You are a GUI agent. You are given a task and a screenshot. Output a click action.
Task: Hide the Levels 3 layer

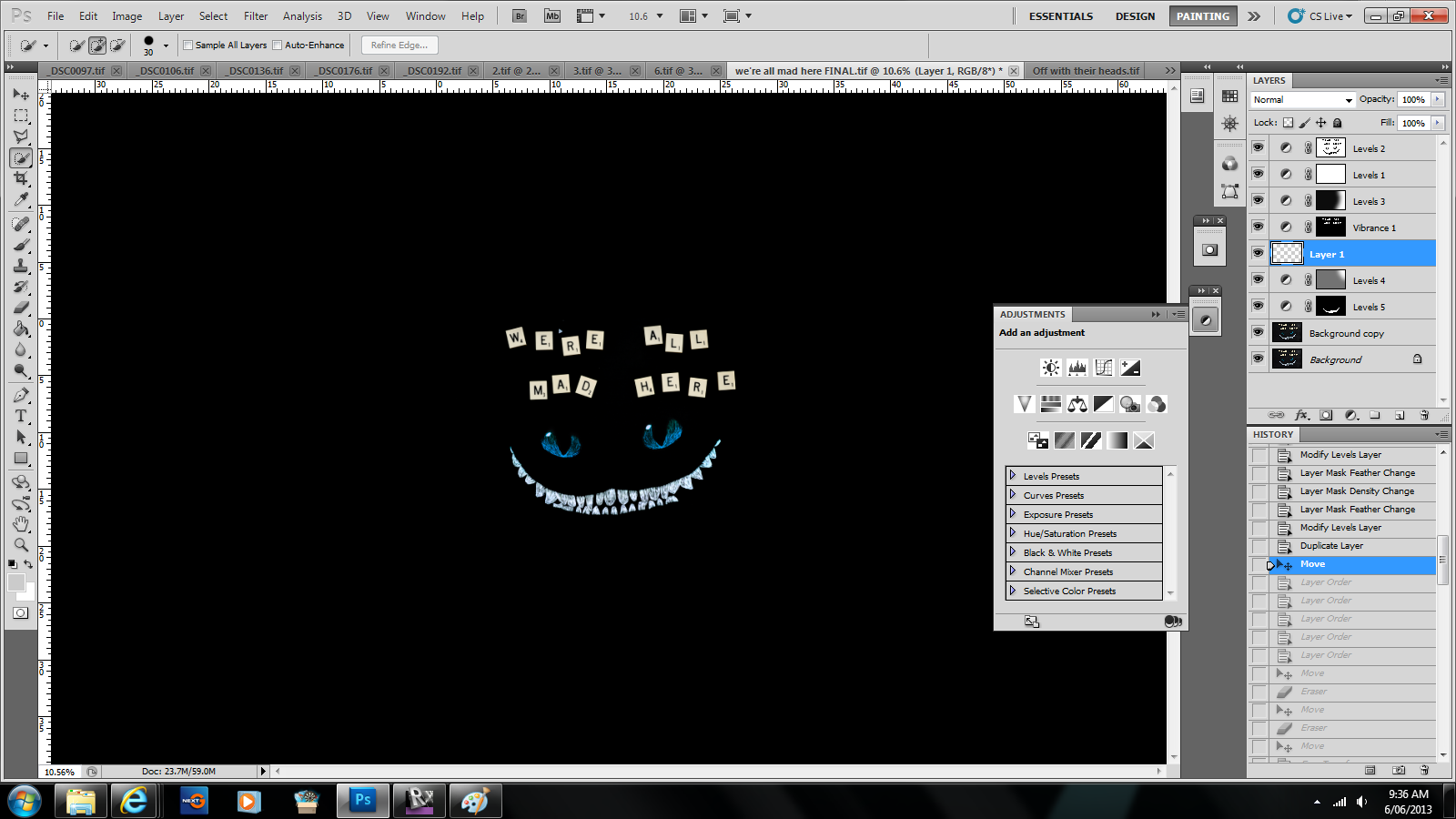coord(1259,200)
